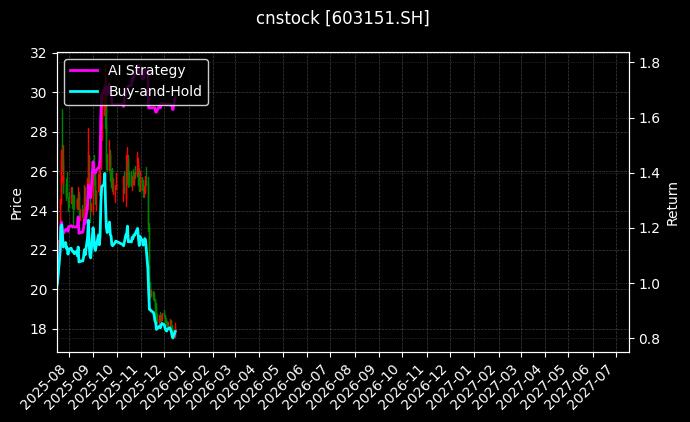Click the 18 price tick label
Image resolution: width=690 pixels, height=422 pixels.
39,329
